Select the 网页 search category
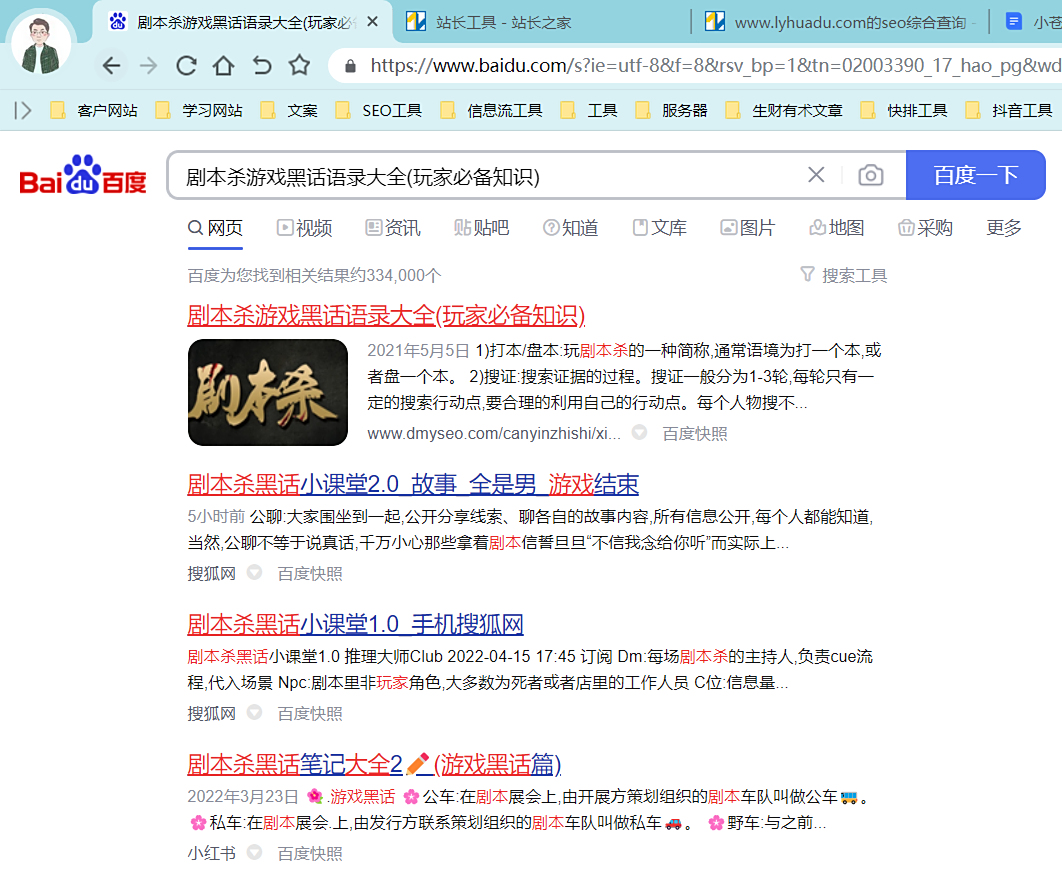 pyautogui.click(x=215, y=228)
